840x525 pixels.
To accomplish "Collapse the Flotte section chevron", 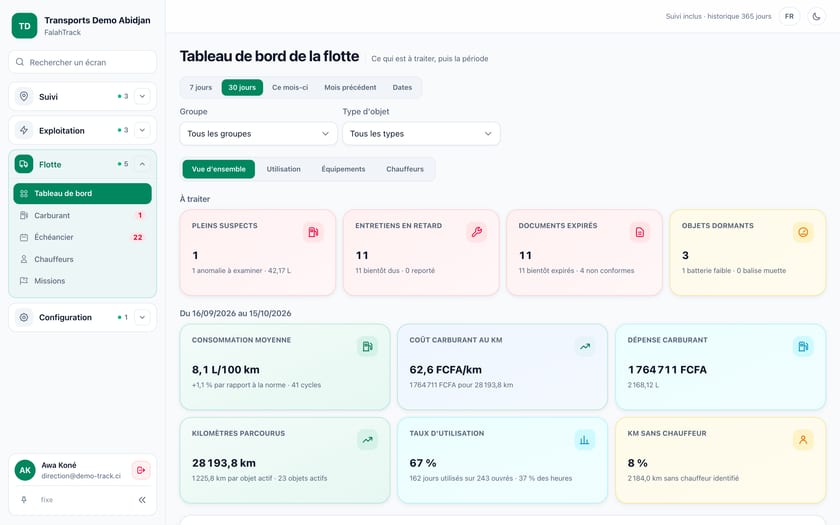I will click(x=142, y=164).
